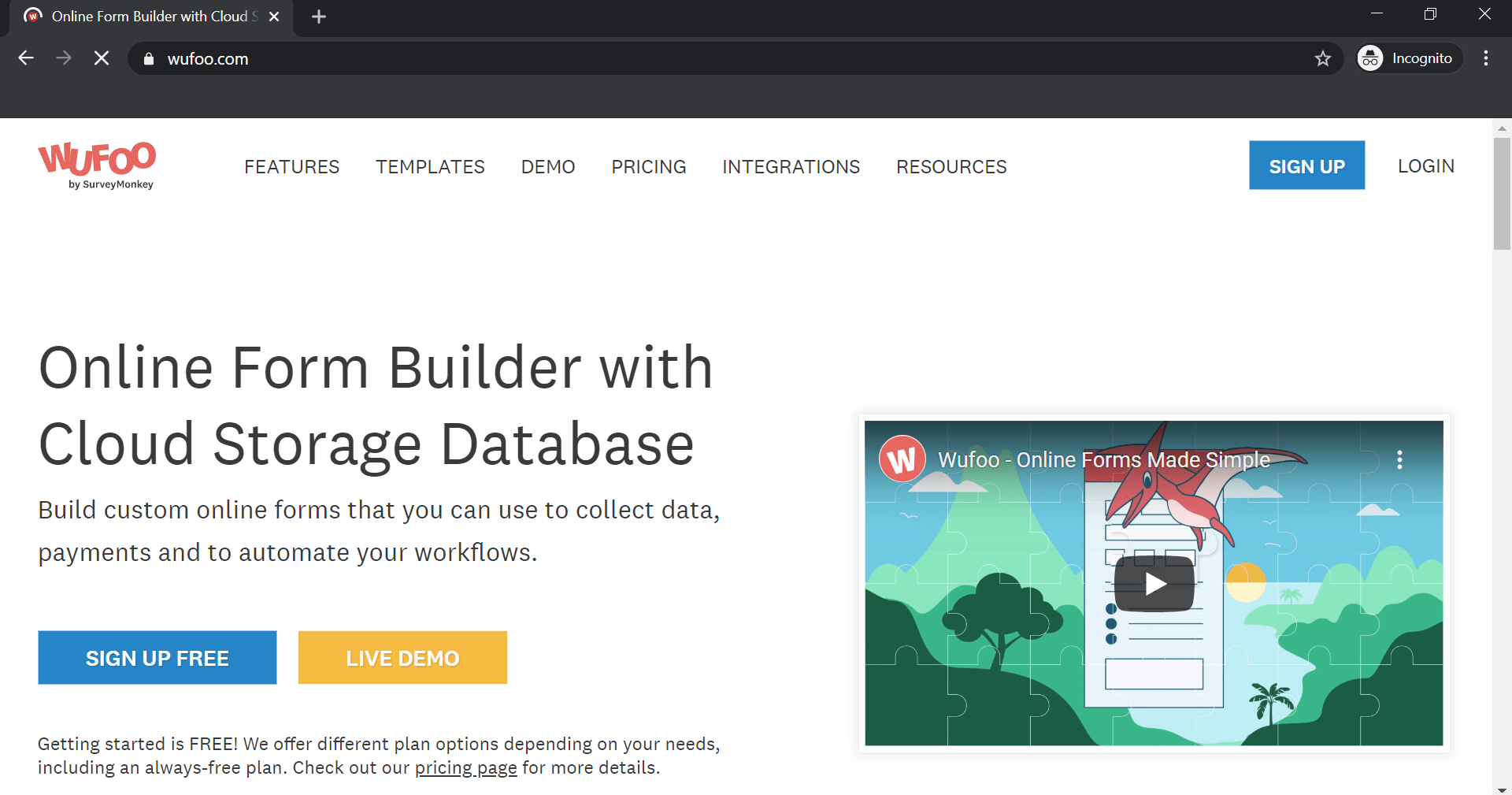The height and width of the screenshot is (795, 1512).
Task: Open the Templates menu item
Action: pos(430,167)
